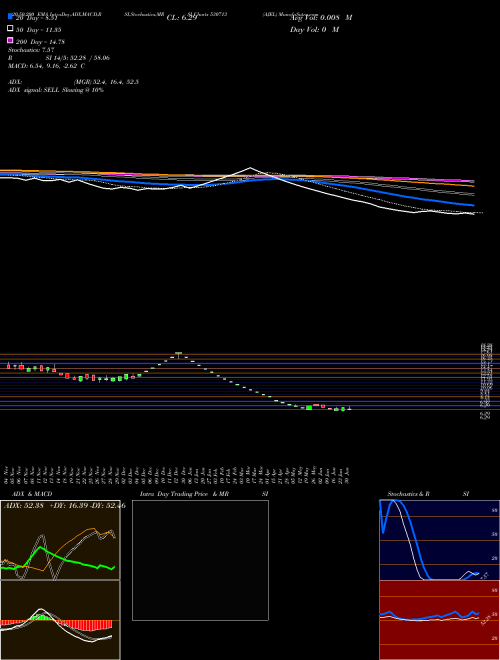The height and width of the screenshot is (660, 500).
Task: Select the '200 Day - 14.78' label
Action: [40, 42]
